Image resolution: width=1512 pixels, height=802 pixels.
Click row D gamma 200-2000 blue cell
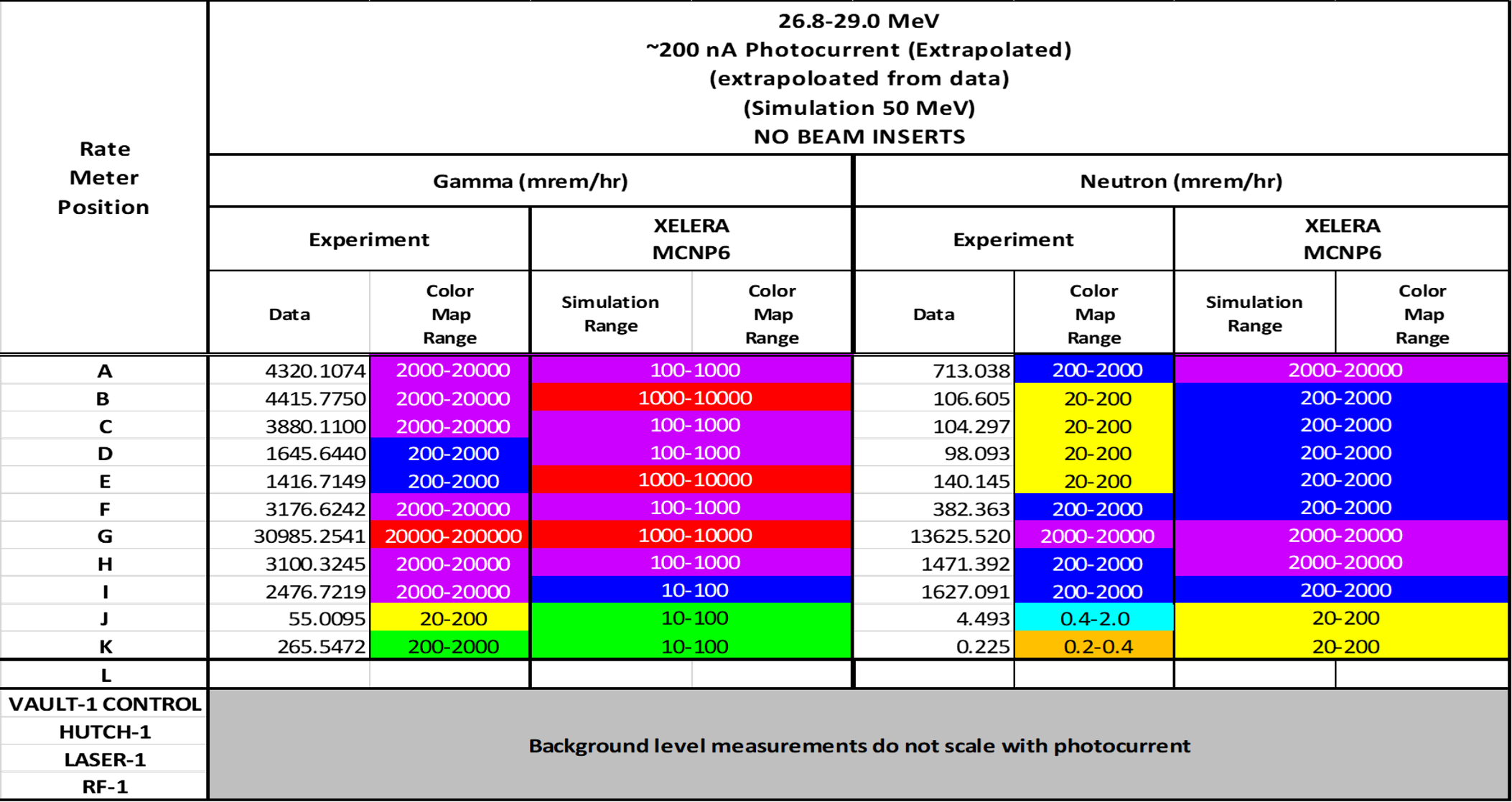click(x=450, y=453)
